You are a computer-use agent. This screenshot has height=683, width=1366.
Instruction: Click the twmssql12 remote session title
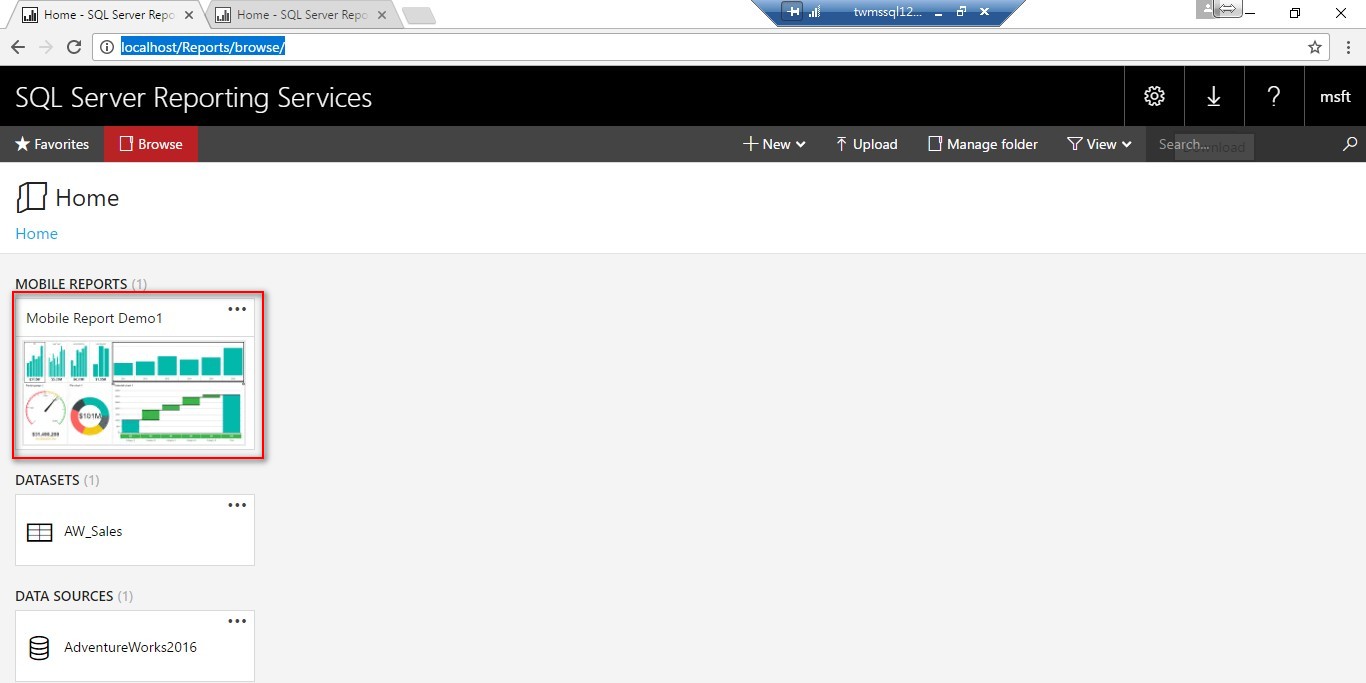click(x=888, y=12)
